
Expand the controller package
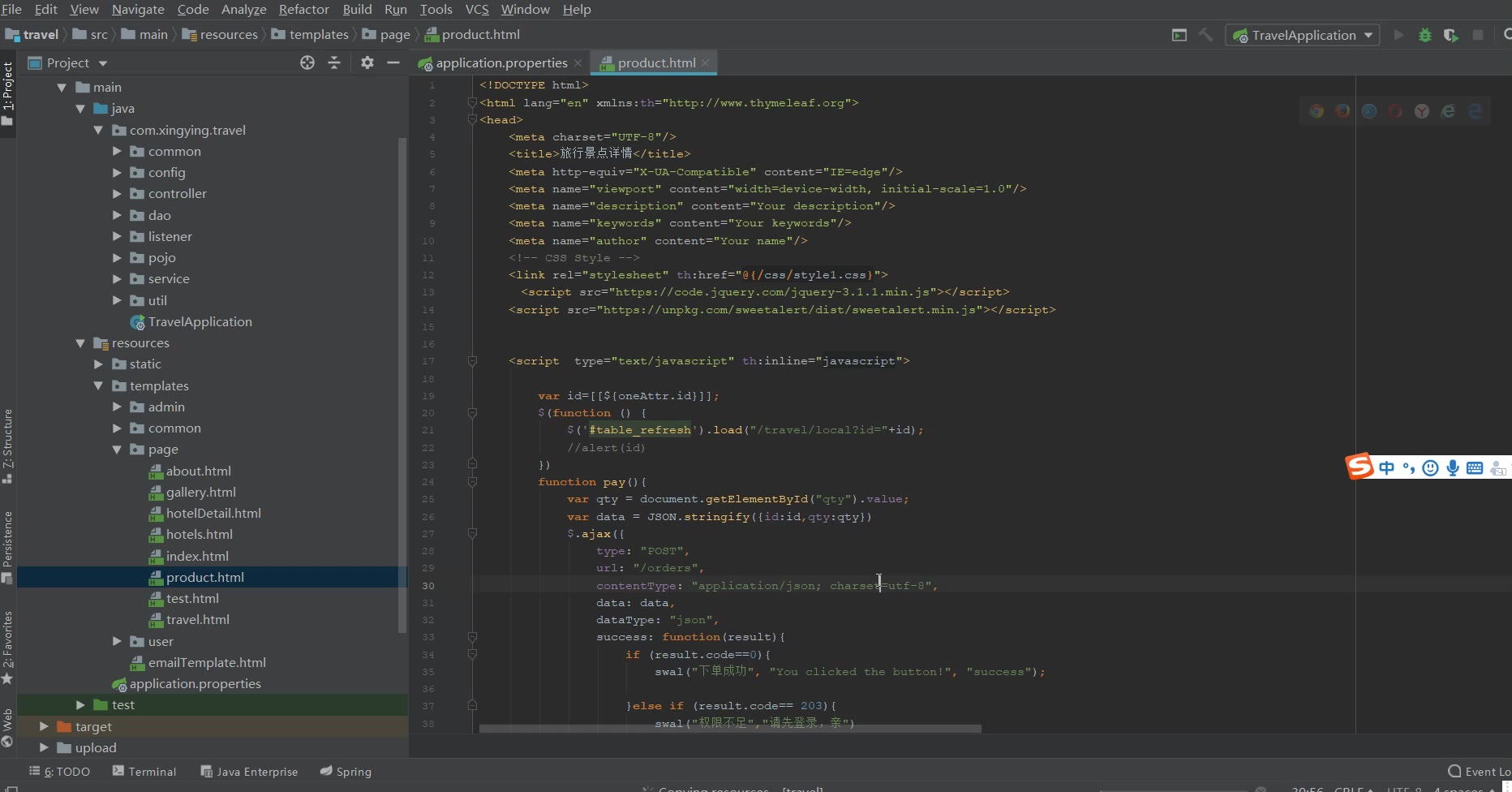[117, 193]
